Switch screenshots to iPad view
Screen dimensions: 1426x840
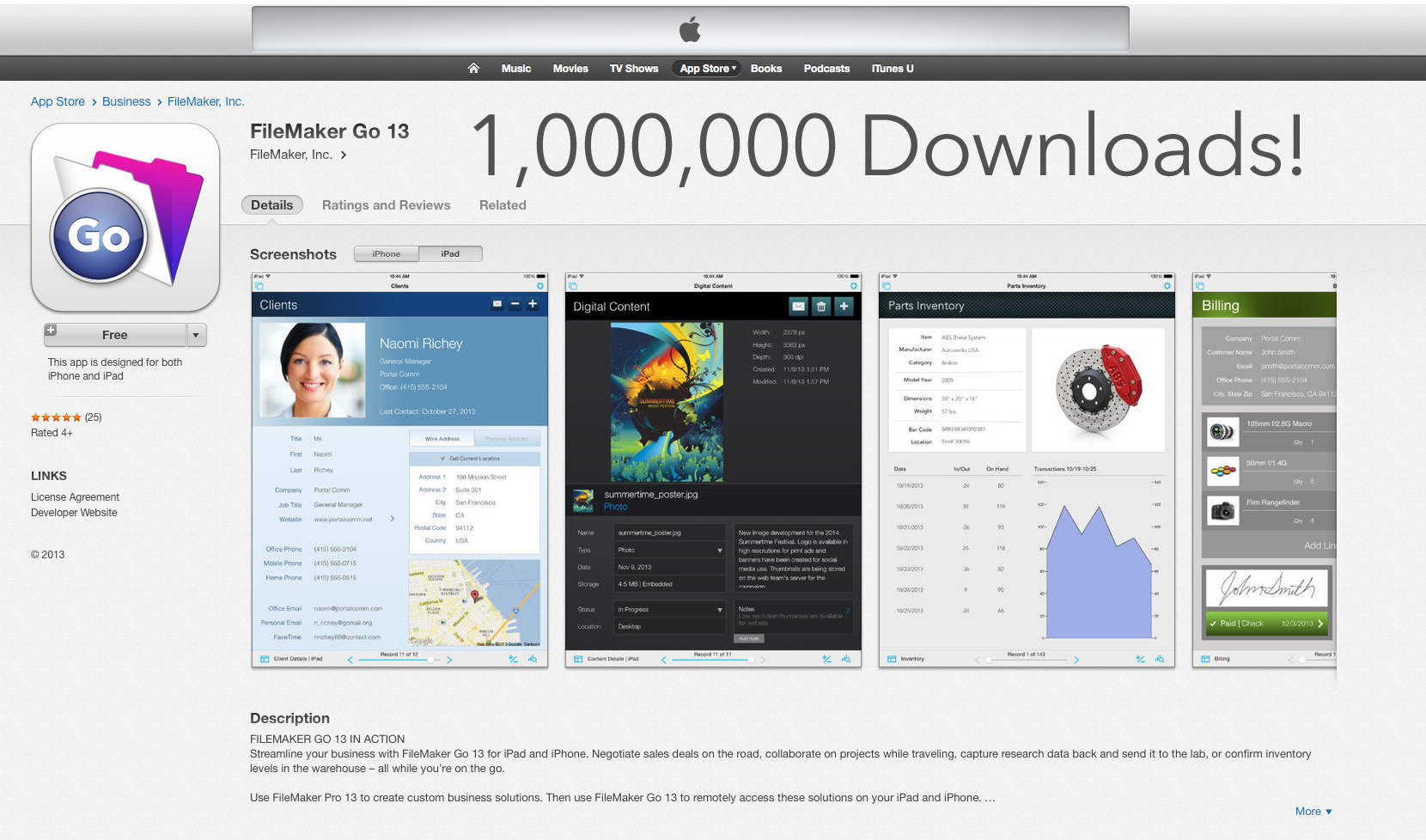[450, 253]
